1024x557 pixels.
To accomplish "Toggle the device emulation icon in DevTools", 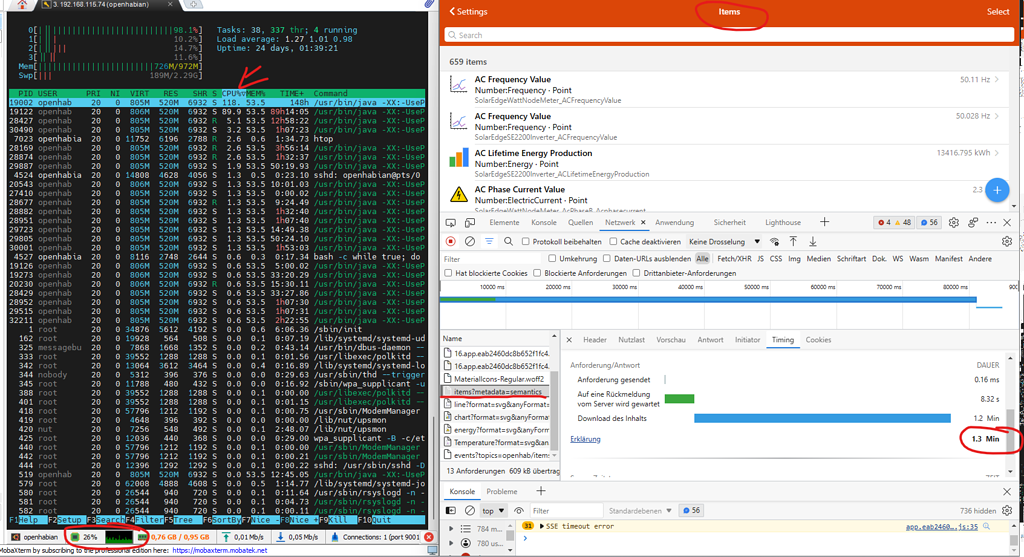I will tap(470, 223).
